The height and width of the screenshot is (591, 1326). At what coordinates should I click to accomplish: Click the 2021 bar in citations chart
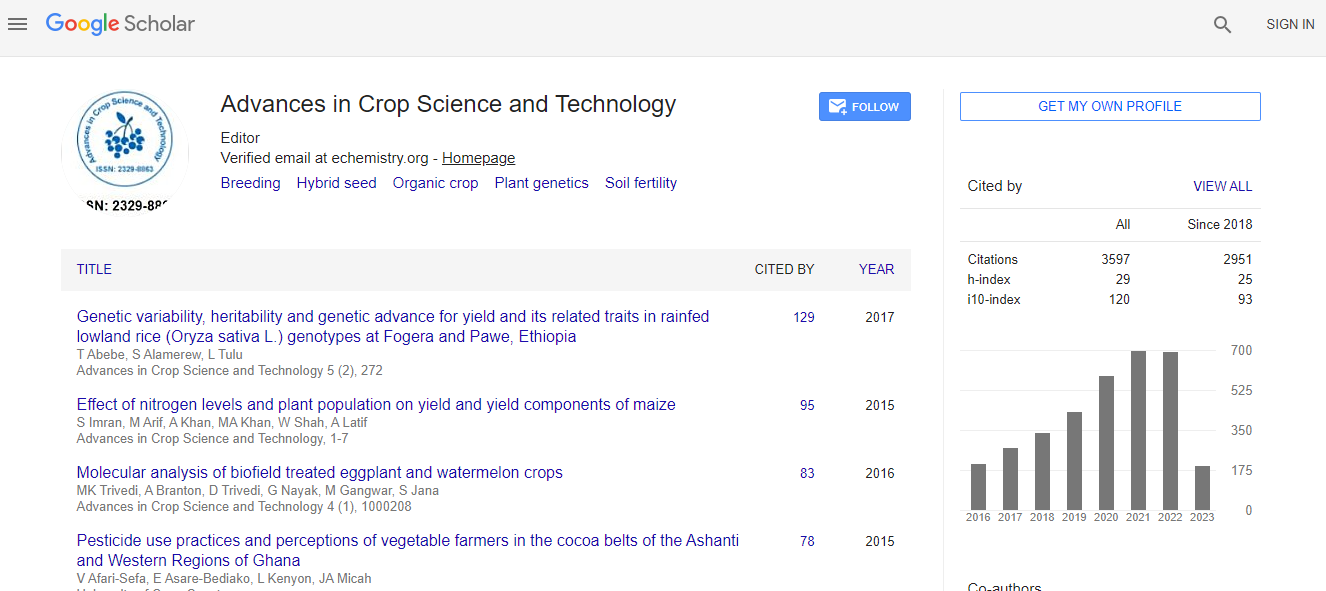1138,430
